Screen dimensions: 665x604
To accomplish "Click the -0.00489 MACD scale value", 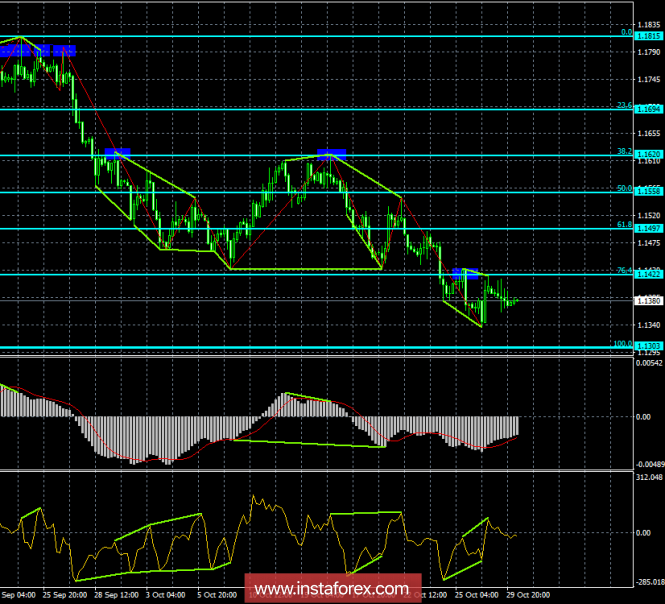I will tap(646, 464).
